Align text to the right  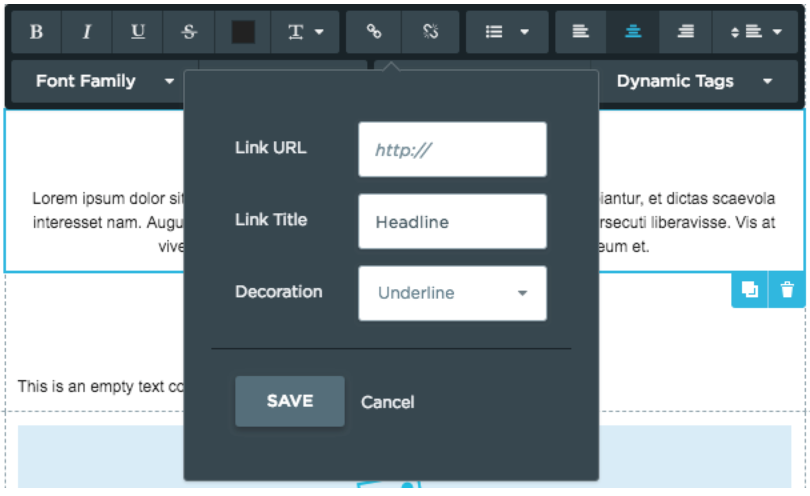click(x=685, y=32)
